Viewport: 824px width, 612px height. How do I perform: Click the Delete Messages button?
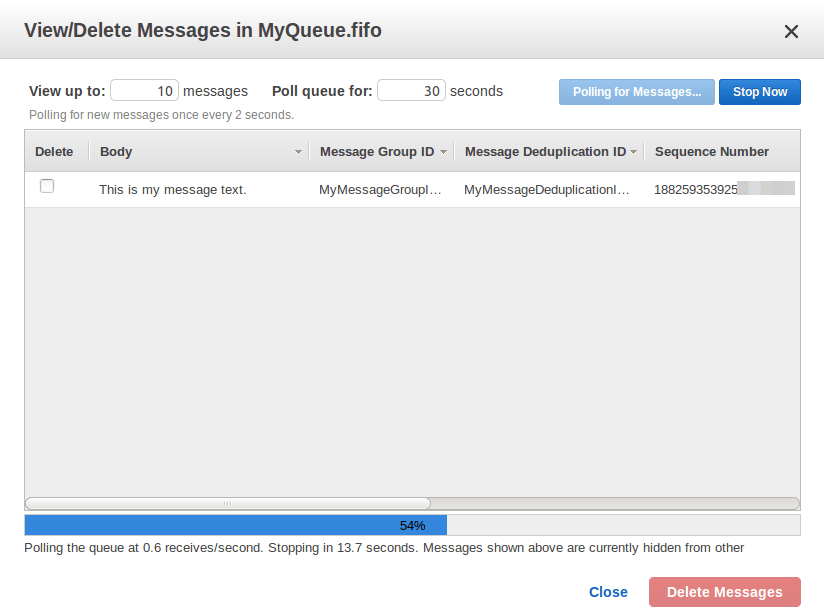point(724,591)
